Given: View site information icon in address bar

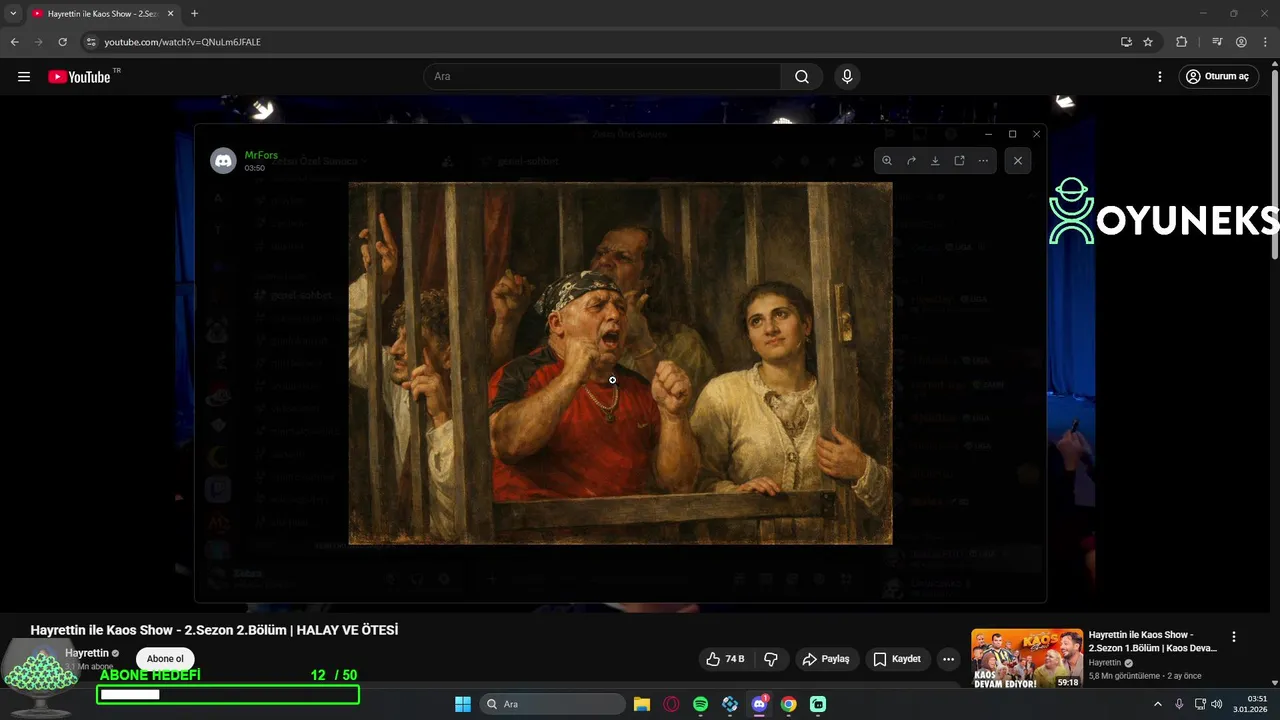Looking at the screenshot, I should (91, 42).
